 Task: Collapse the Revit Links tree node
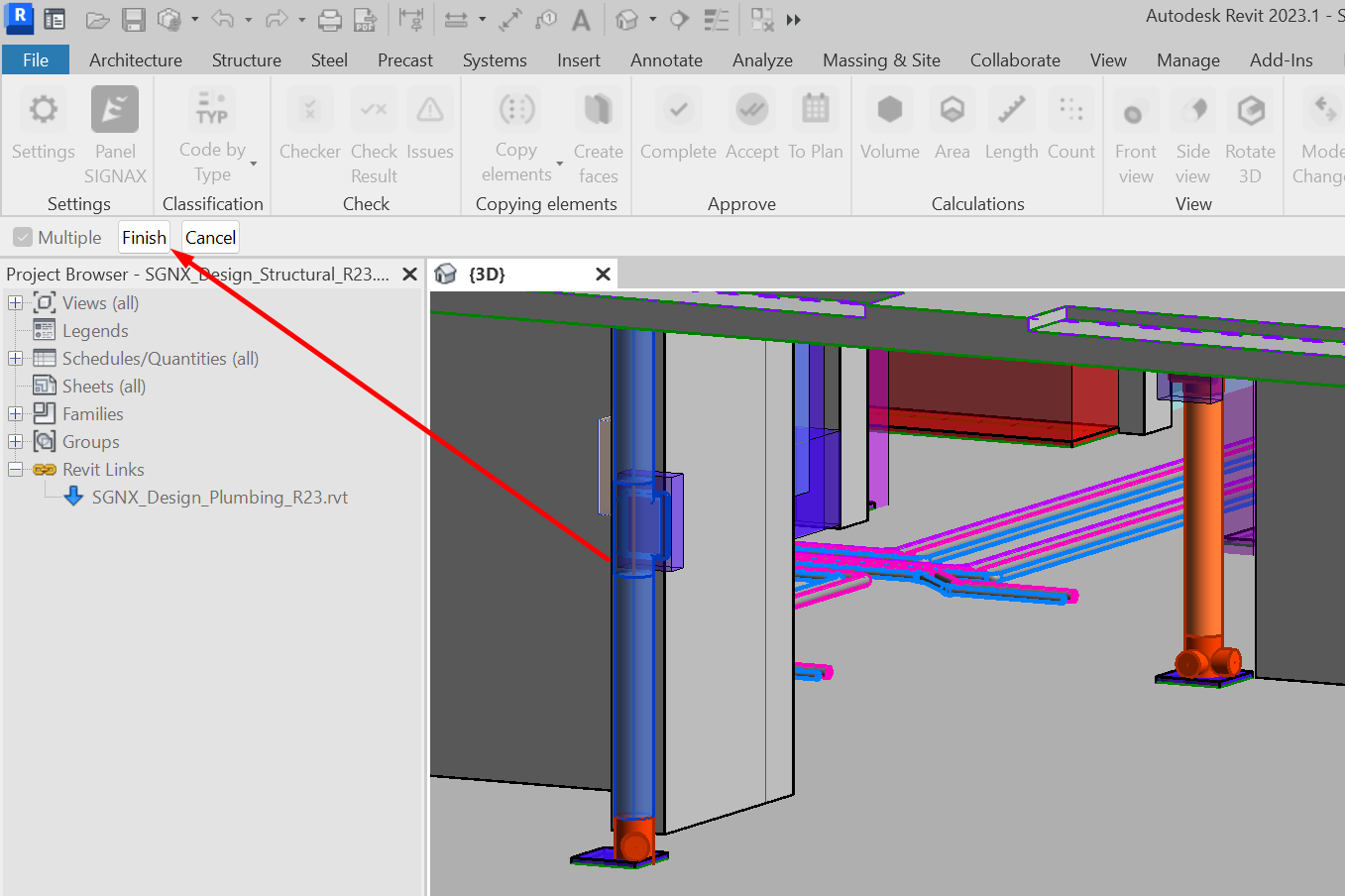pyautogui.click(x=16, y=470)
